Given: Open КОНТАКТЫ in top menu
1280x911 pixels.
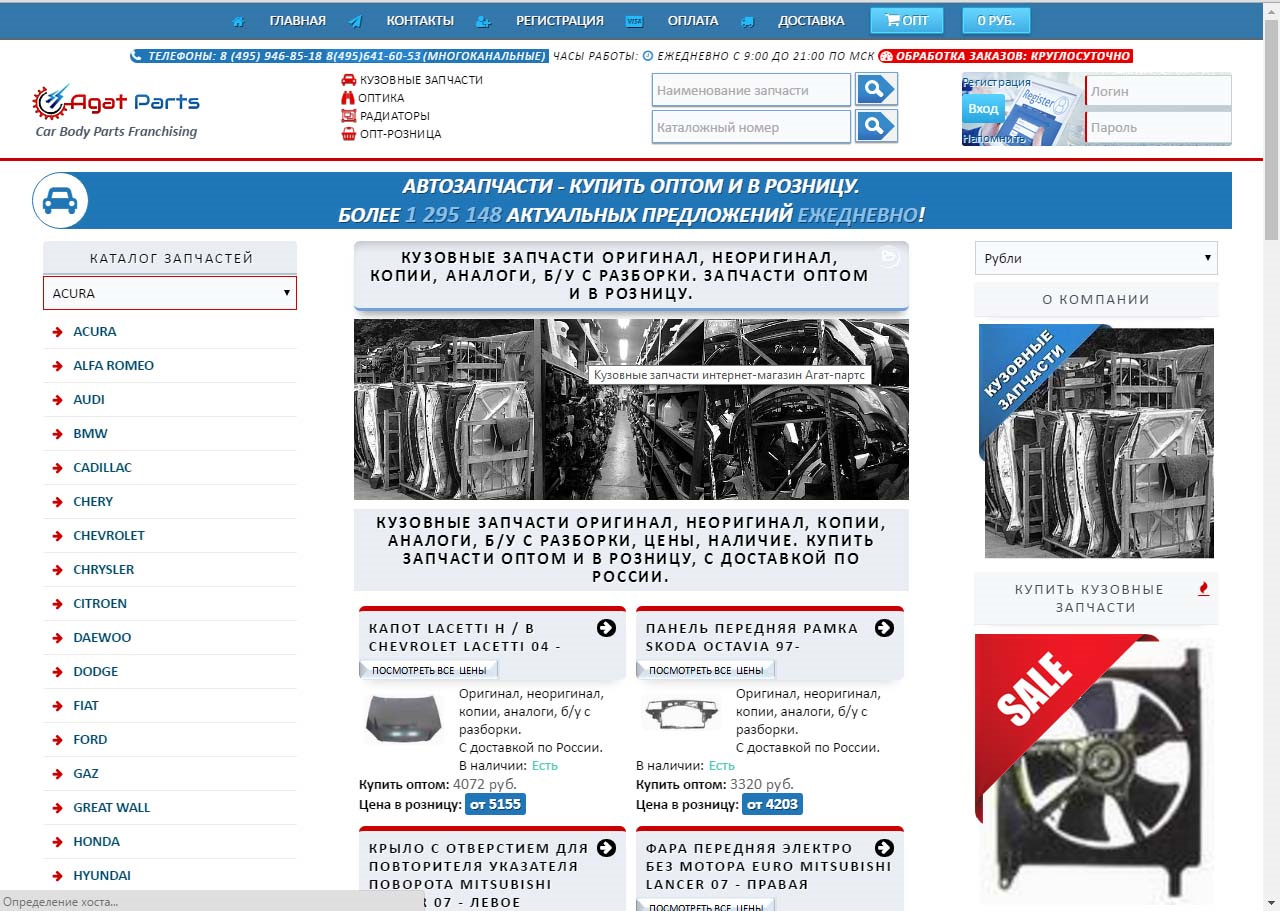Looking at the screenshot, I should [x=420, y=21].
